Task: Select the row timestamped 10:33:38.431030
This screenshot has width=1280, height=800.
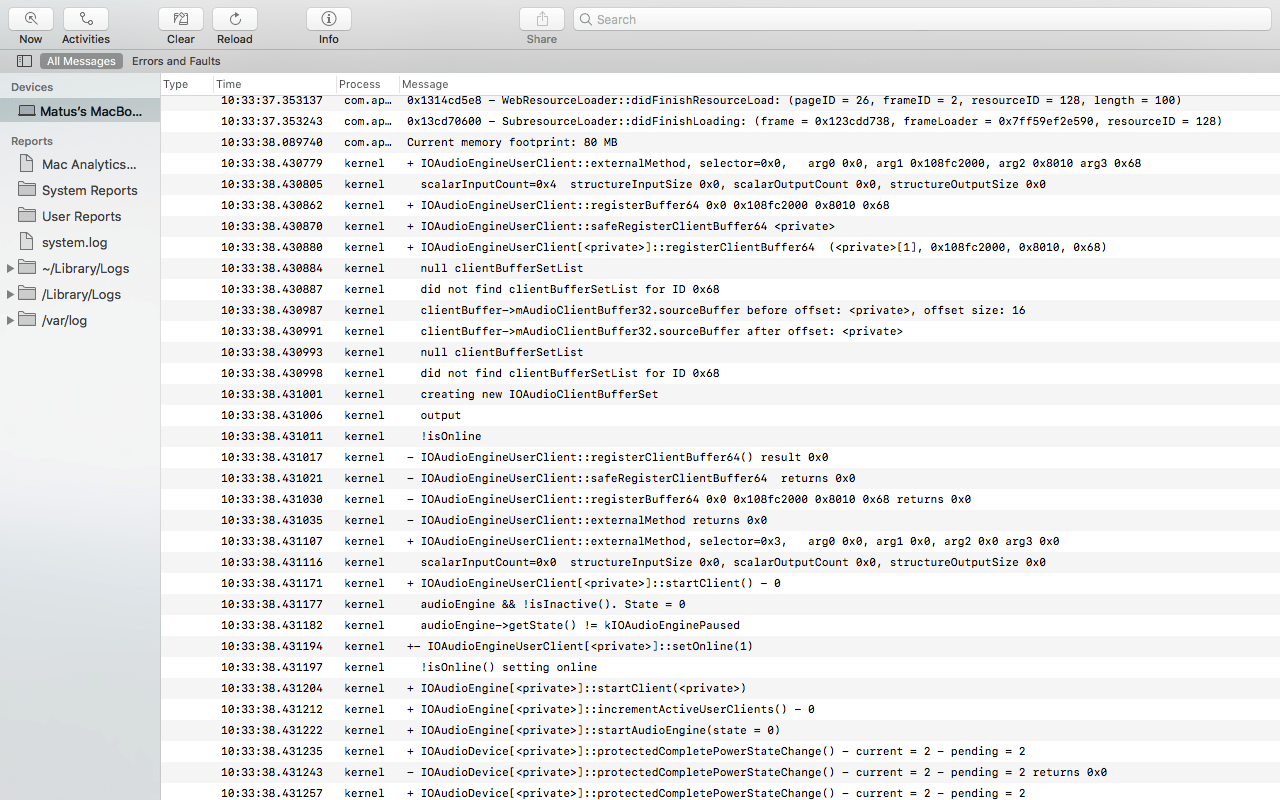Action: [720, 499]
